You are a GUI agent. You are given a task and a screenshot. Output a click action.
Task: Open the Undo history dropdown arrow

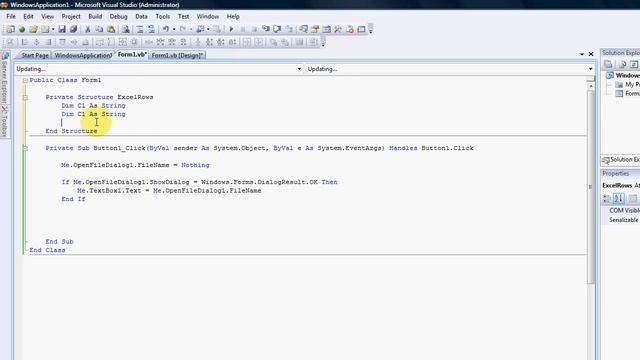[x=174, y=29]
